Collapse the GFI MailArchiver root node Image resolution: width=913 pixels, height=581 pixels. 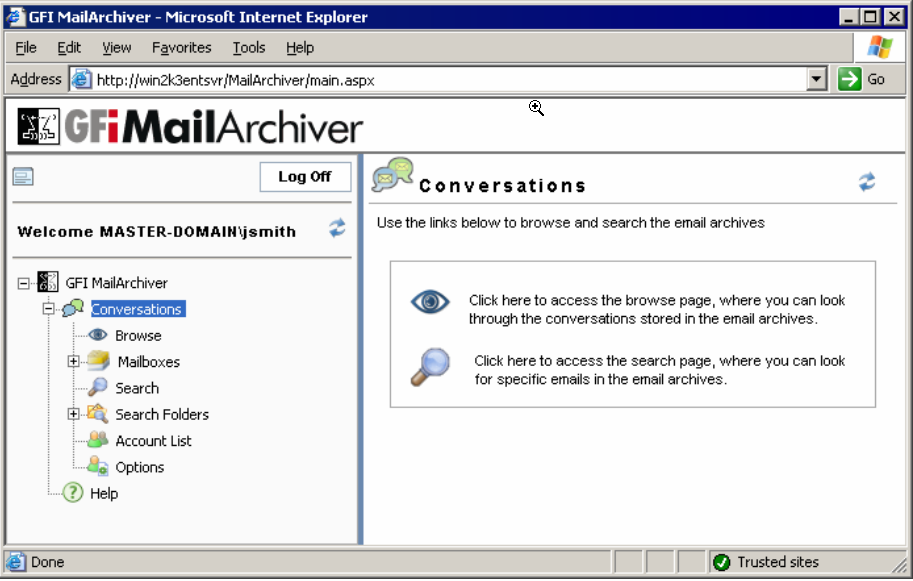[23, 284]
